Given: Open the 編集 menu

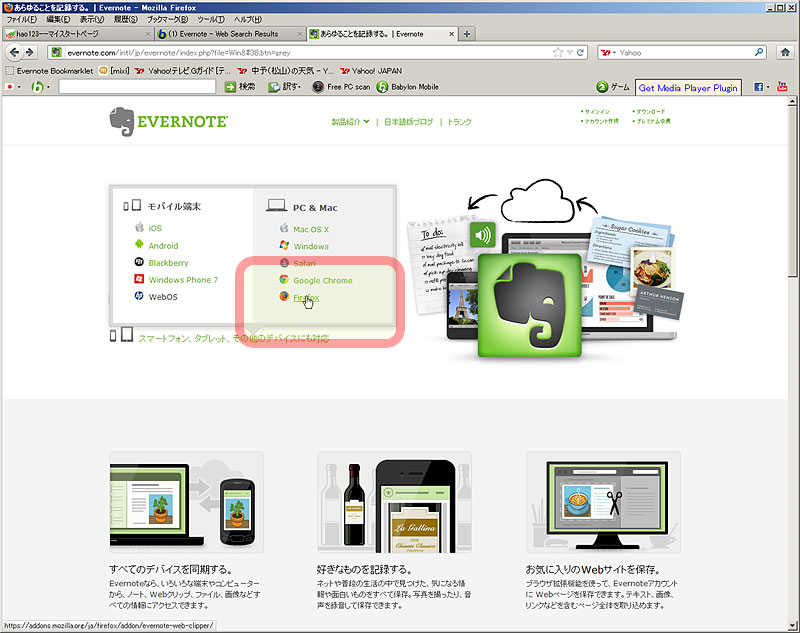Looking at the screenshot, I should (x=58, y=19).
